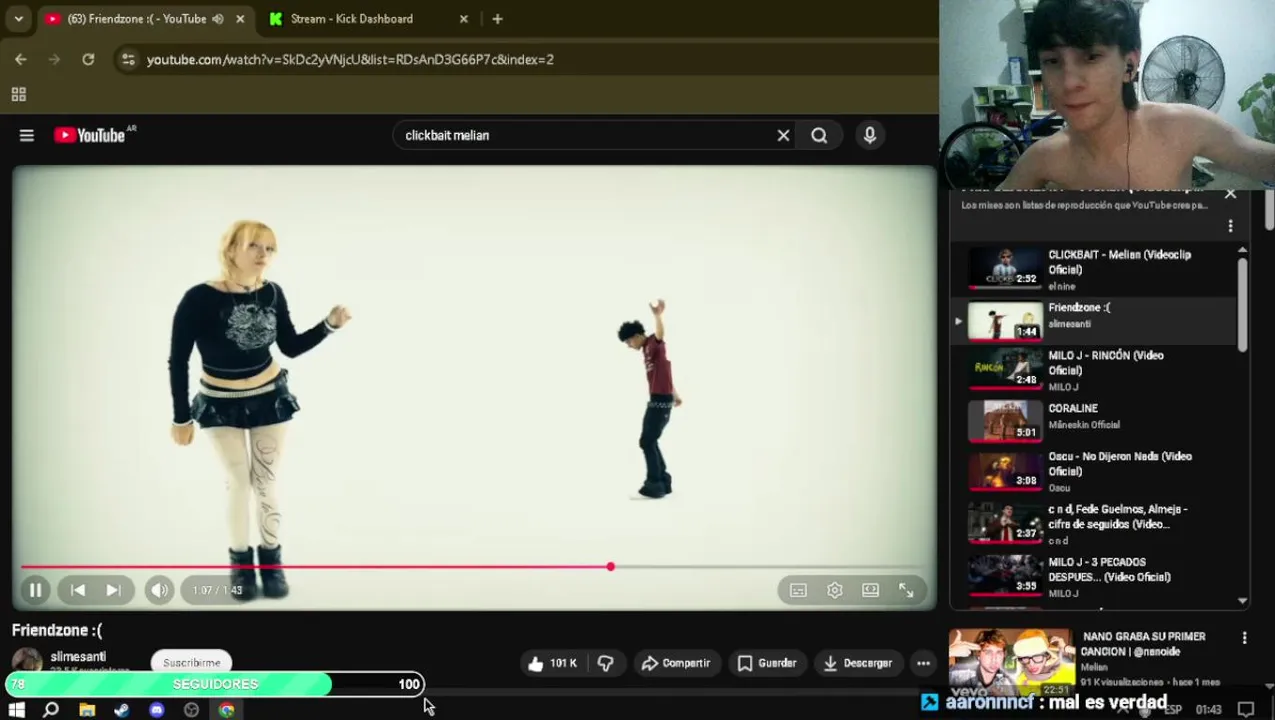Viewport: 1275px width, 720px height.
Task: Subscribe with the Suscribirme button
Action: [x=191, y=662]
